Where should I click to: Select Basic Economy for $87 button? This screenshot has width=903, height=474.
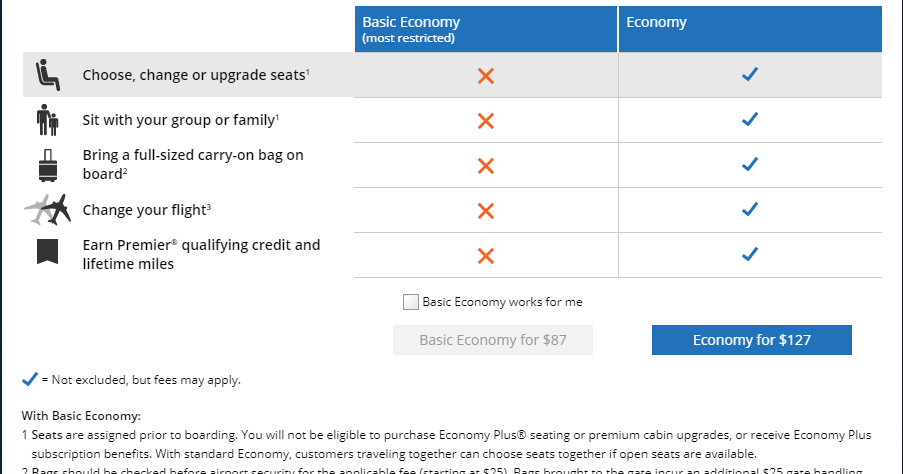(x=493, y=340)
